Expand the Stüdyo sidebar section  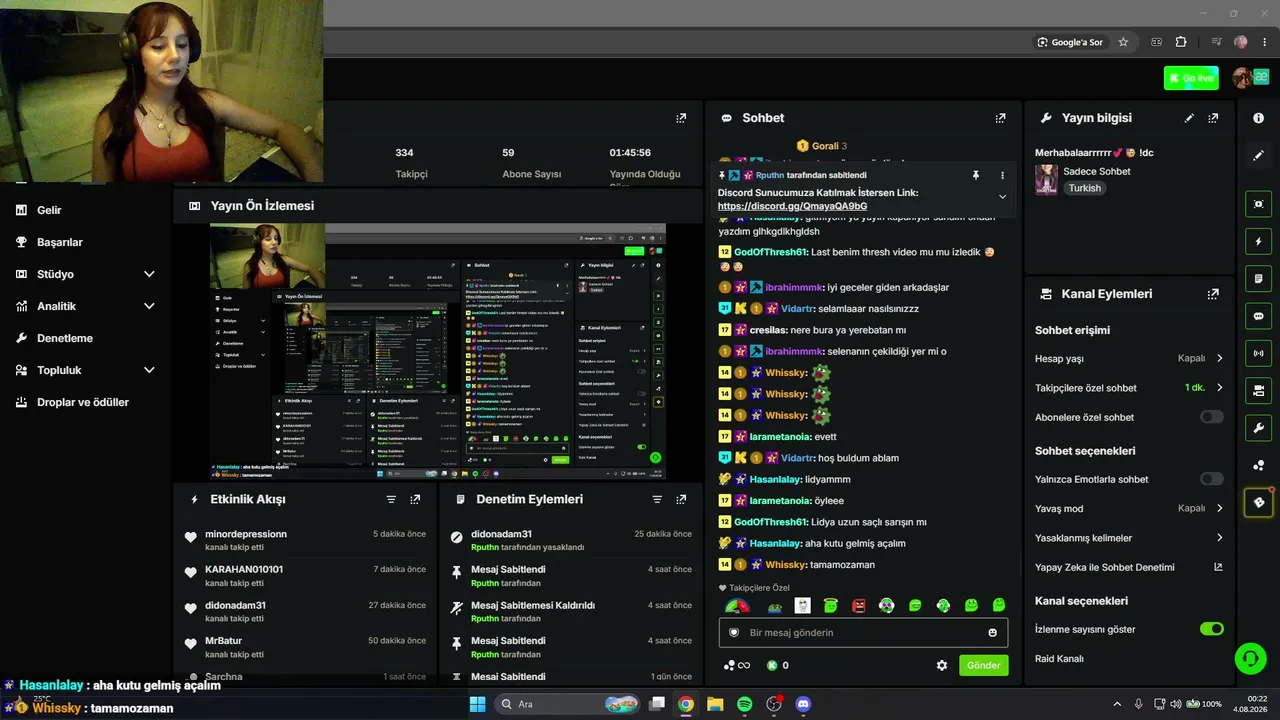149,274
